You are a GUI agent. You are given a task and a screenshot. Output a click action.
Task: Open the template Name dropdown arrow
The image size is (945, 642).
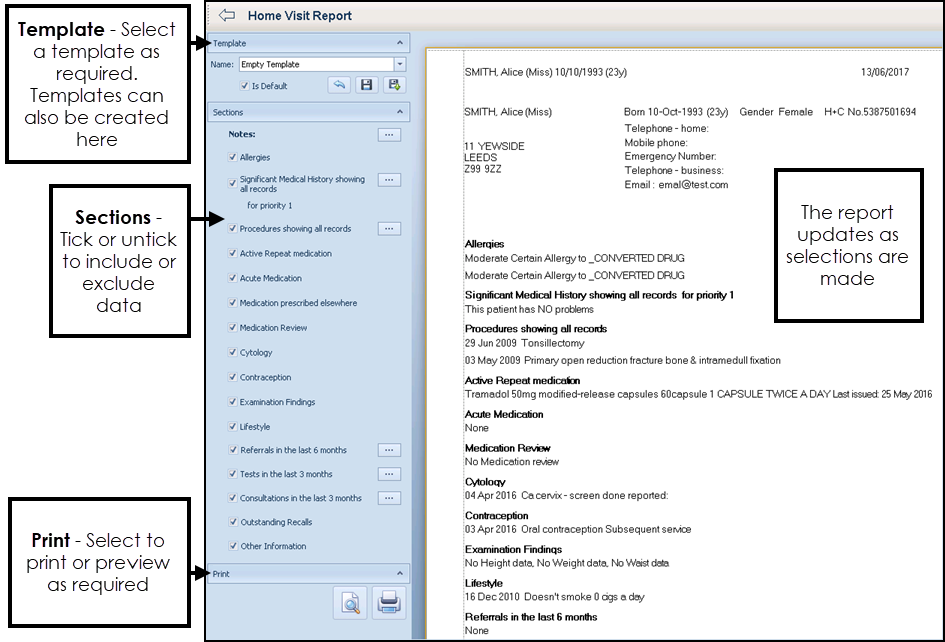[400, 65]
